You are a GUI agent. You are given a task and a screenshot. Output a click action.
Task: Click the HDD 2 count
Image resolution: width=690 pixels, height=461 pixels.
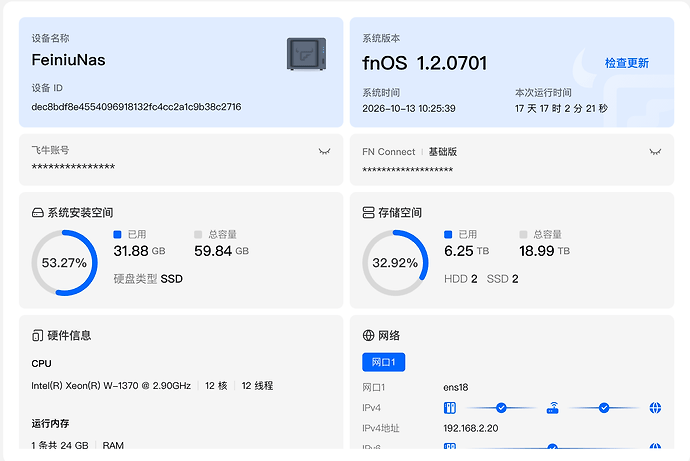[461, 279]
